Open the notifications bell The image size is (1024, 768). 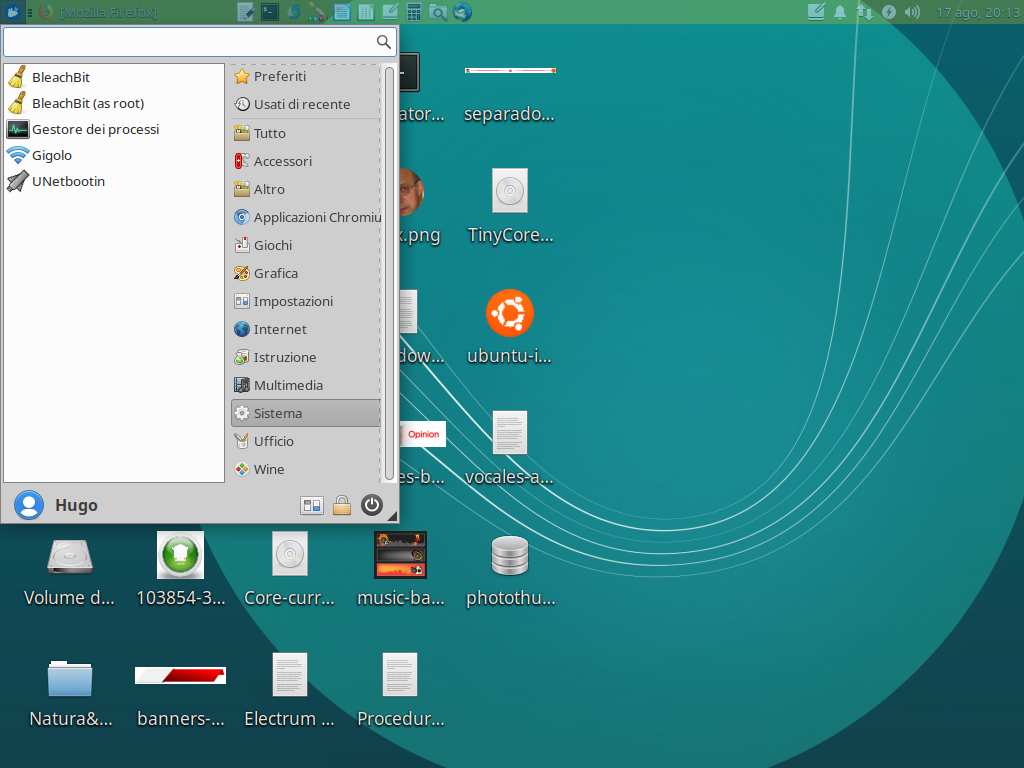pyautogui.click(x=840, y=12)
